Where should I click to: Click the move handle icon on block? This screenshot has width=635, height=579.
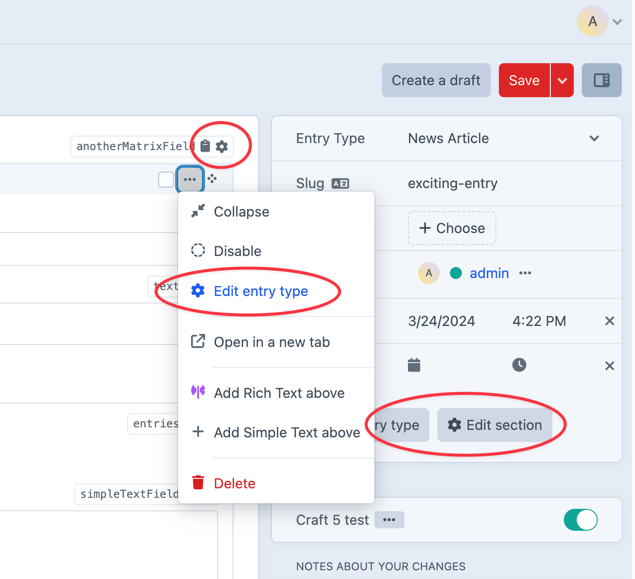pos(213,180)
